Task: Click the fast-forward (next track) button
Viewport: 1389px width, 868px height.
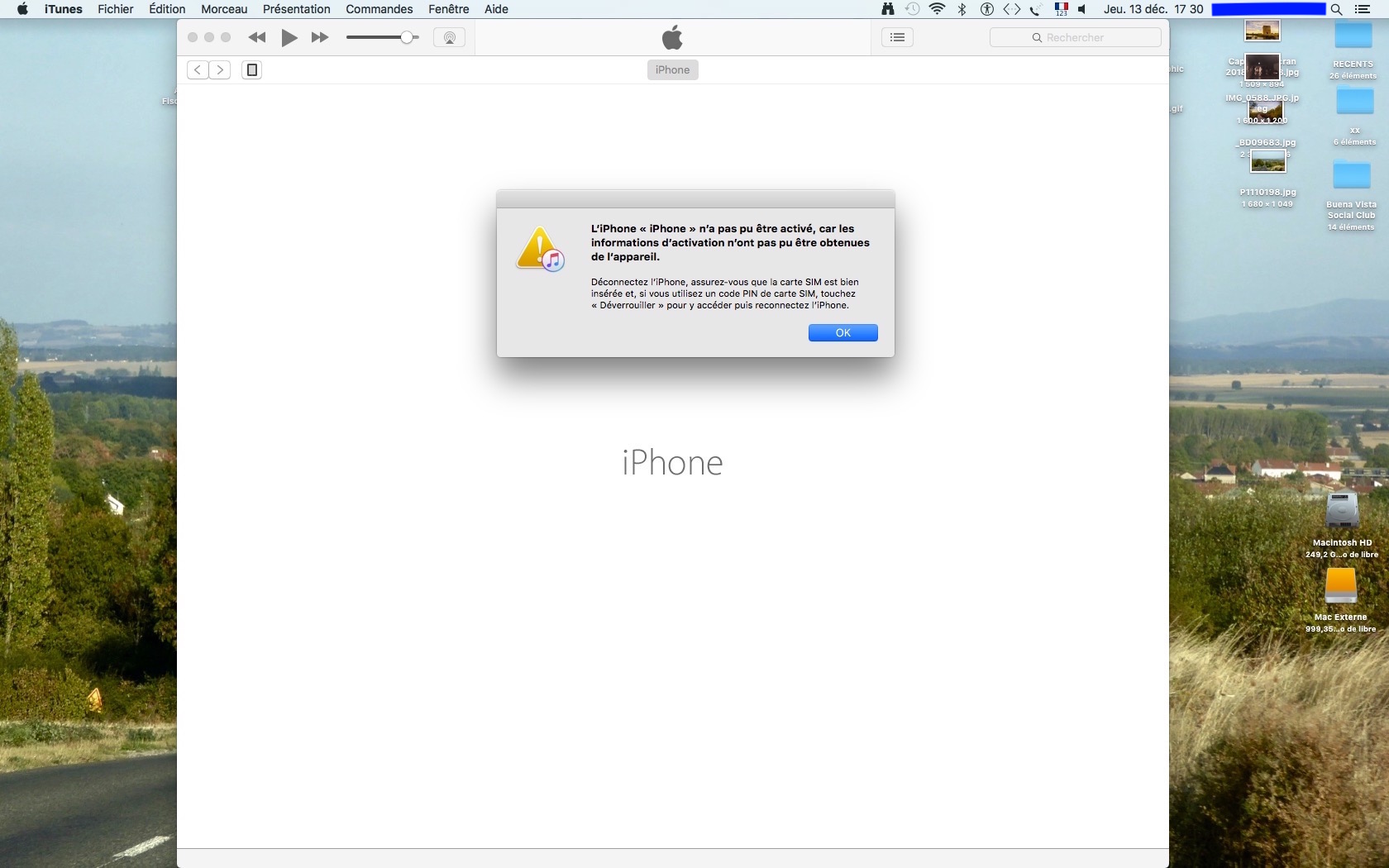Action: pyautogui.click(x=320, y=37)
